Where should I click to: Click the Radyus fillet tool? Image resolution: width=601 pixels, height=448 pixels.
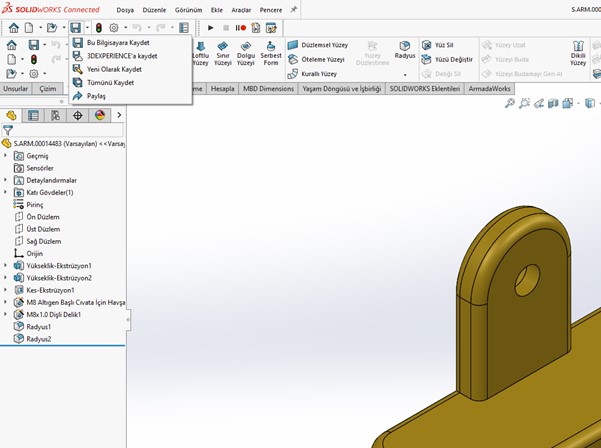405,50
